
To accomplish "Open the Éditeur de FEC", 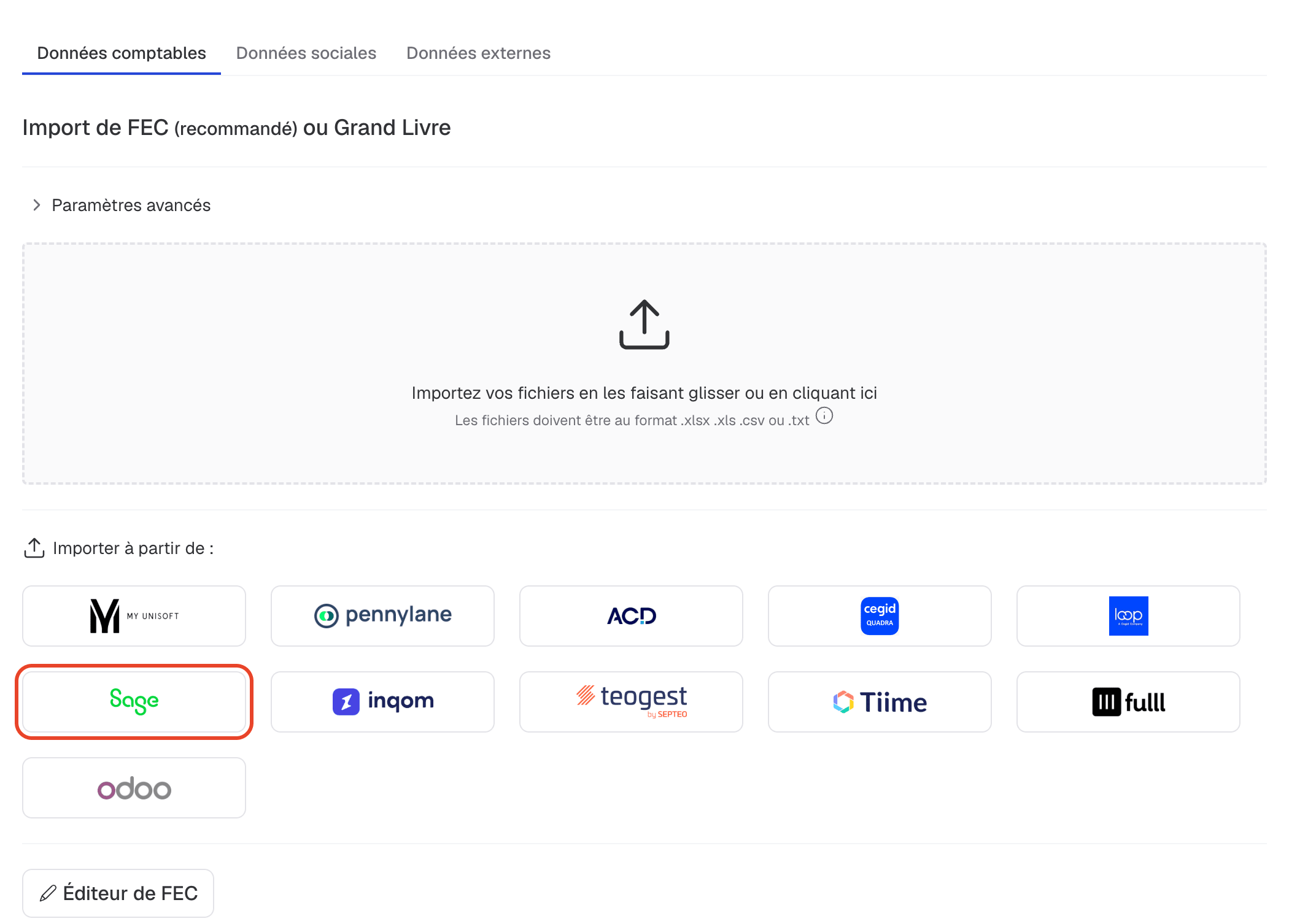I will click(x=118, y=893).
